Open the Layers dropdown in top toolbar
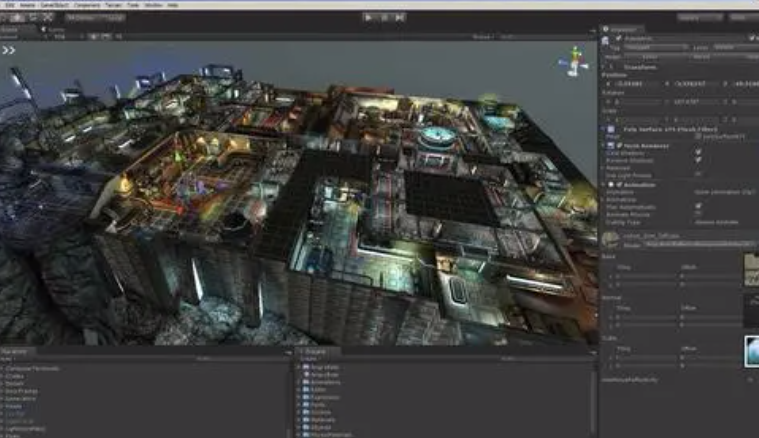This screenshot has width=759, height=438. (700, 17)
